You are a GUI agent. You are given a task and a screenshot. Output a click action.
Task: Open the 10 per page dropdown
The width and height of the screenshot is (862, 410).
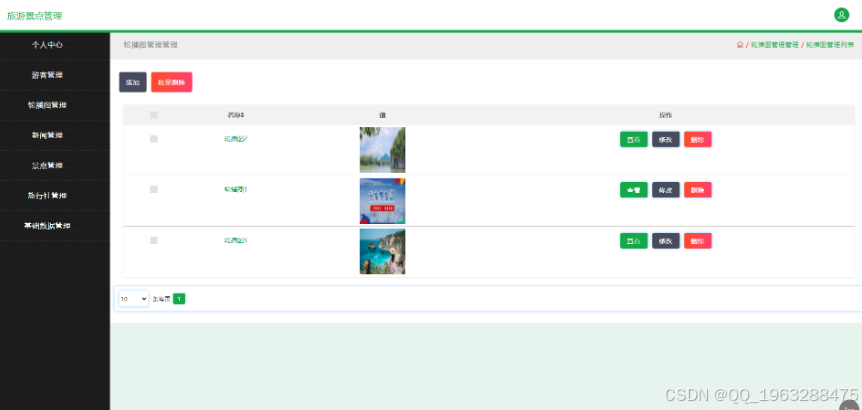[x=134, y=298]
